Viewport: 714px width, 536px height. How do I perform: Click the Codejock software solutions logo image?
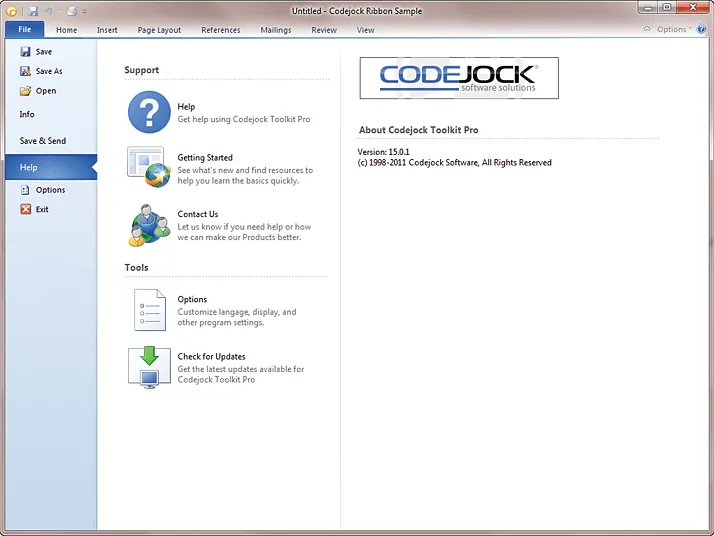pyautogui.click(x=459, y=78)
